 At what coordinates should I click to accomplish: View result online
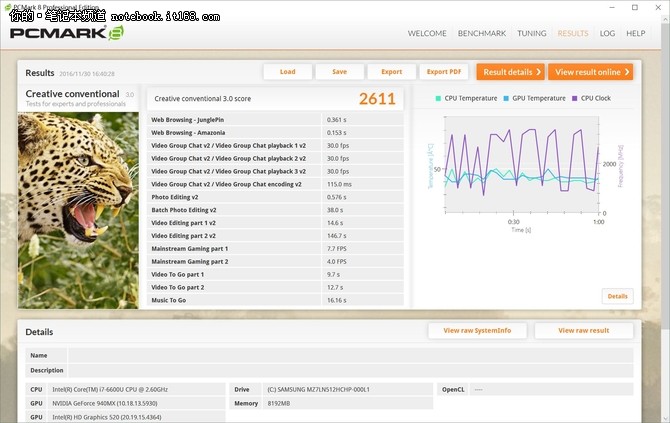point(592,72)
